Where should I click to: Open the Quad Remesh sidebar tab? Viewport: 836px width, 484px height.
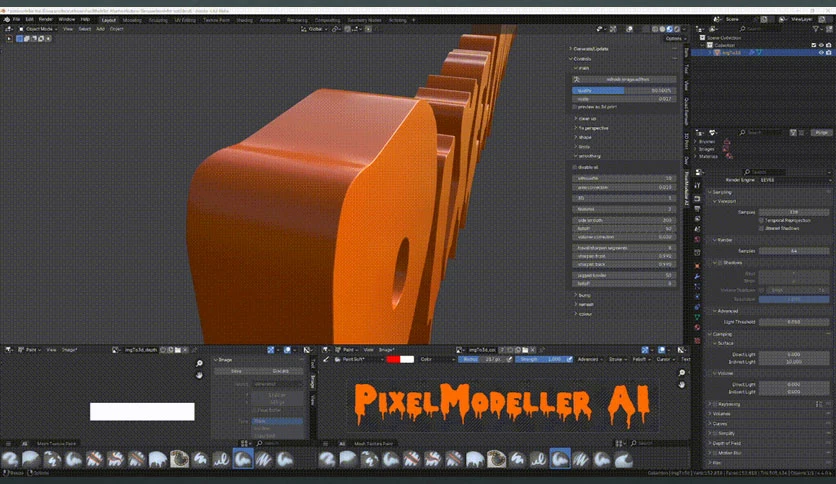[x=687, y=111]
